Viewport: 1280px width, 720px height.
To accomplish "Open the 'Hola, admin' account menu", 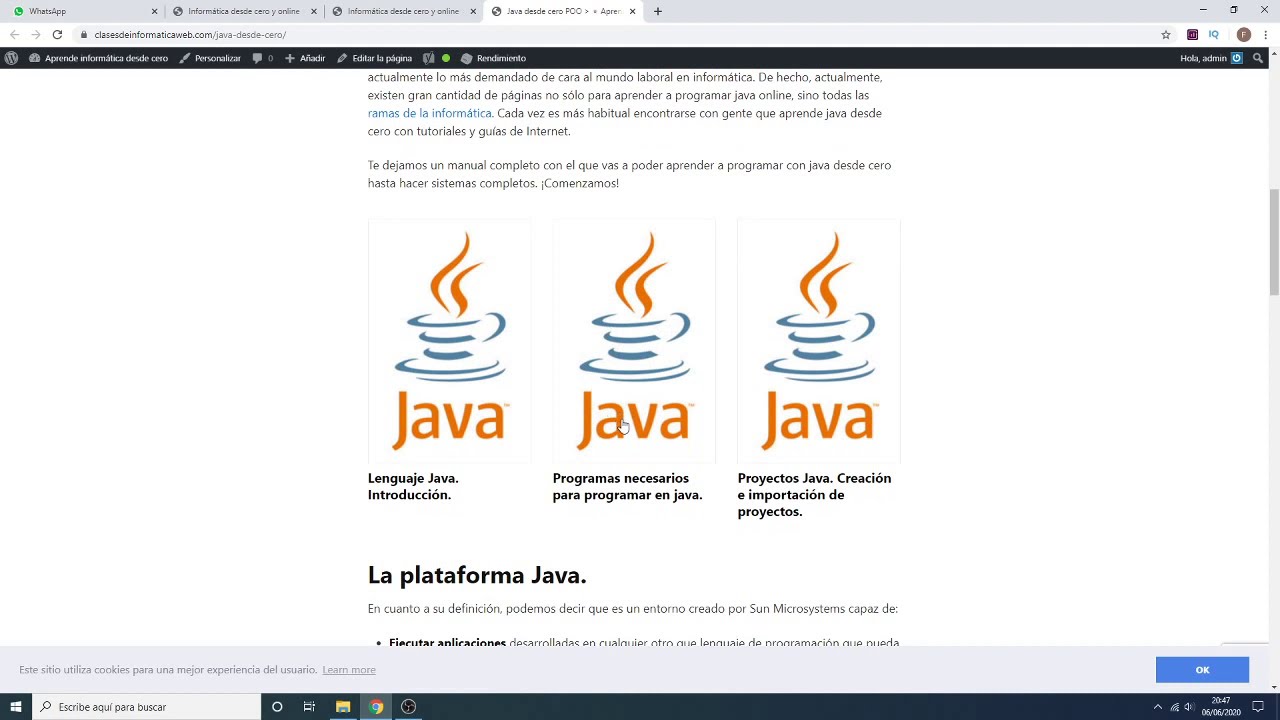I will [x=1211, y=58].
